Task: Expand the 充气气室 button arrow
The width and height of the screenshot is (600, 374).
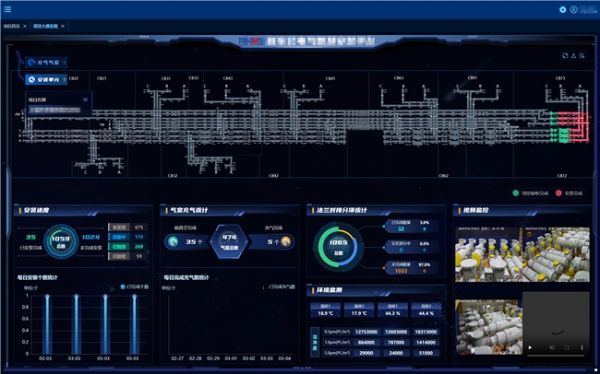Action: tap(64, 62)
